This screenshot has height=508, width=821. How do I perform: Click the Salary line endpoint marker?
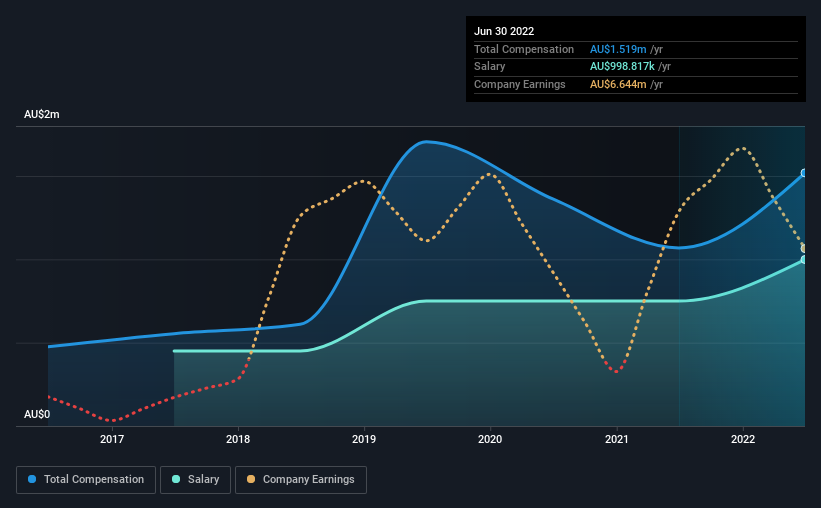[804, 259]
